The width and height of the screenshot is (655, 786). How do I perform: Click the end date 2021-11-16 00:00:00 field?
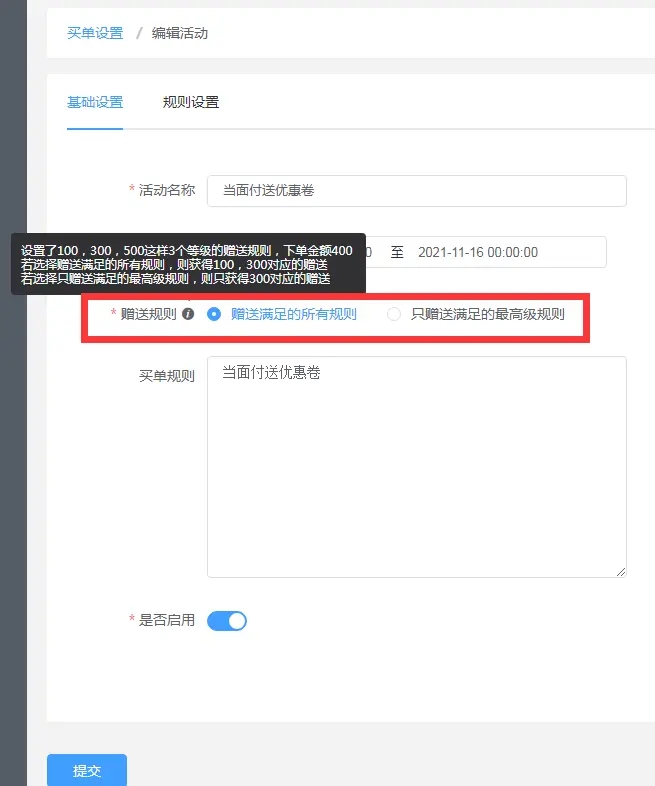click(x=478, y=252)
